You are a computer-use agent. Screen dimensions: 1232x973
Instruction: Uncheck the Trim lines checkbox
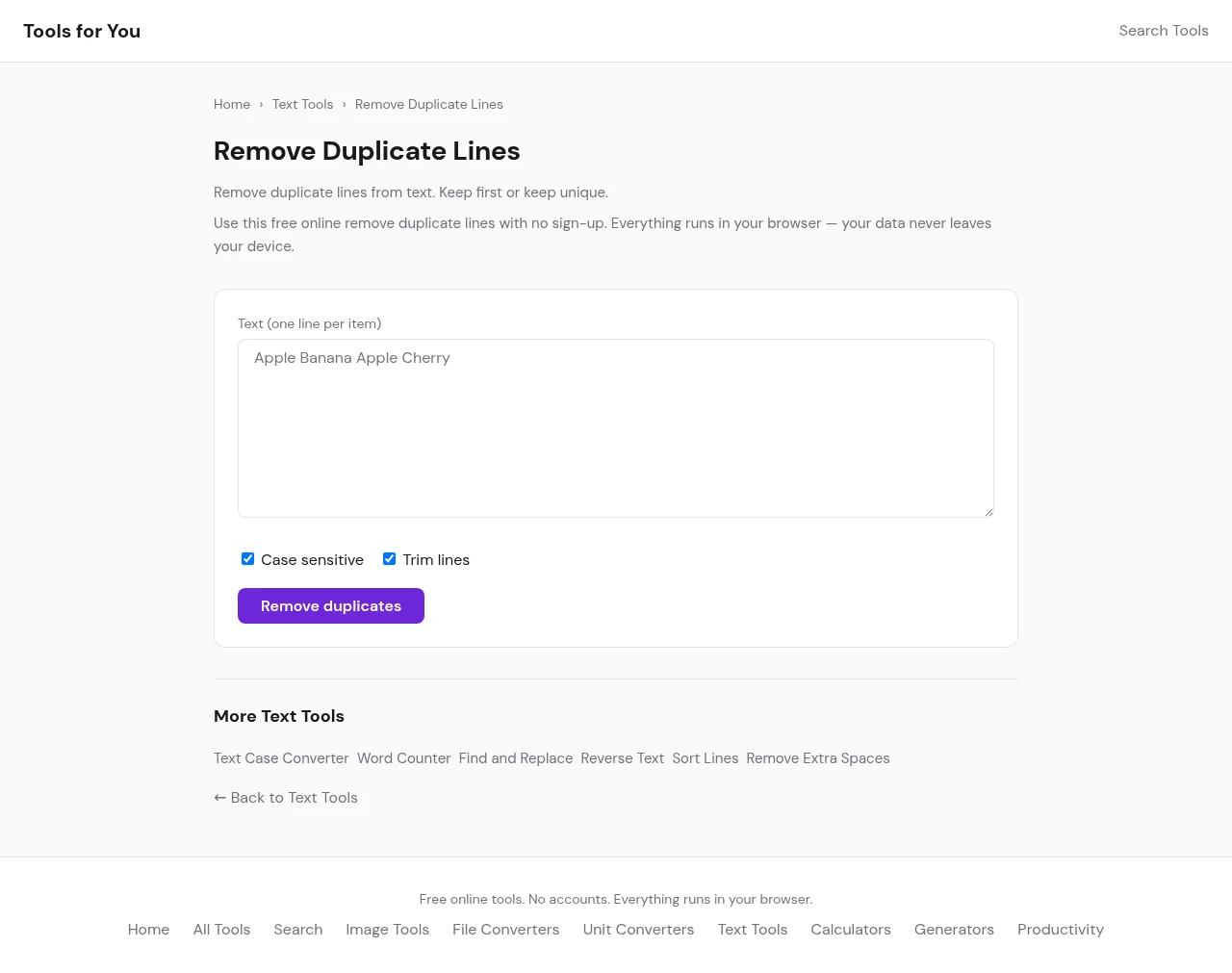[390, 559]
